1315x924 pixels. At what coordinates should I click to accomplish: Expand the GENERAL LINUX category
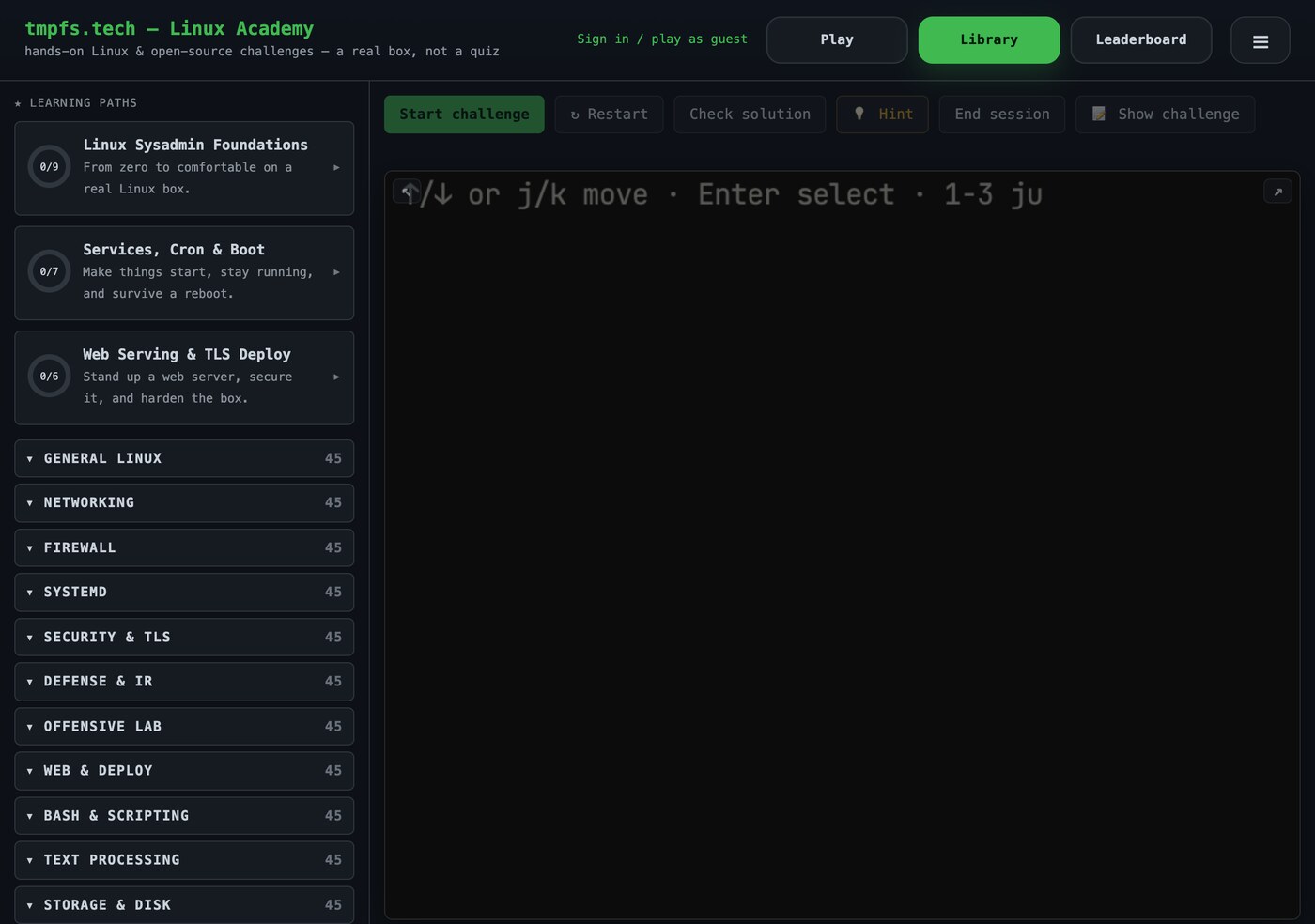point(184,458)
